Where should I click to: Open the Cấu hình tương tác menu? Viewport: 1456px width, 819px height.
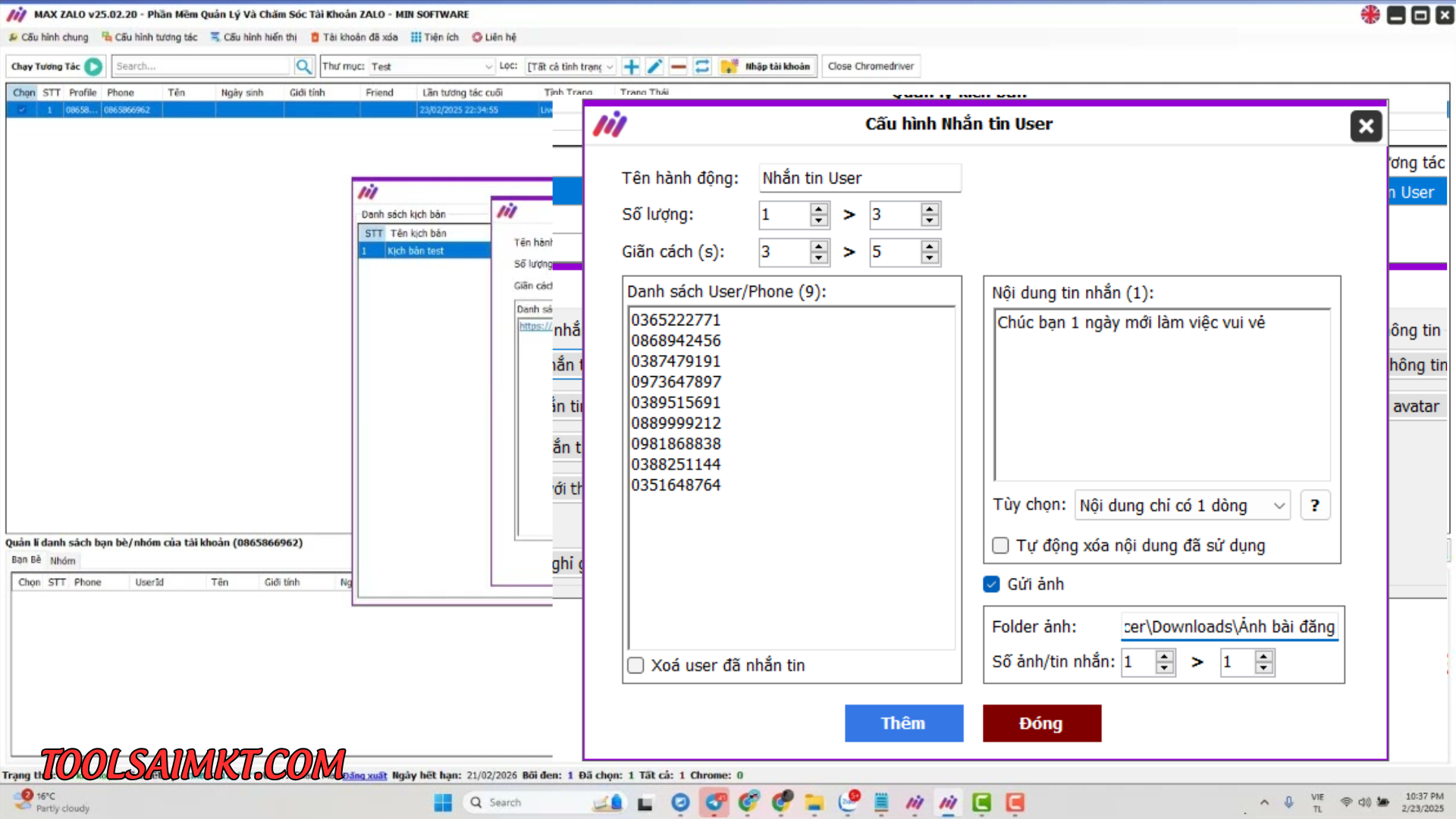coord(149,37)
